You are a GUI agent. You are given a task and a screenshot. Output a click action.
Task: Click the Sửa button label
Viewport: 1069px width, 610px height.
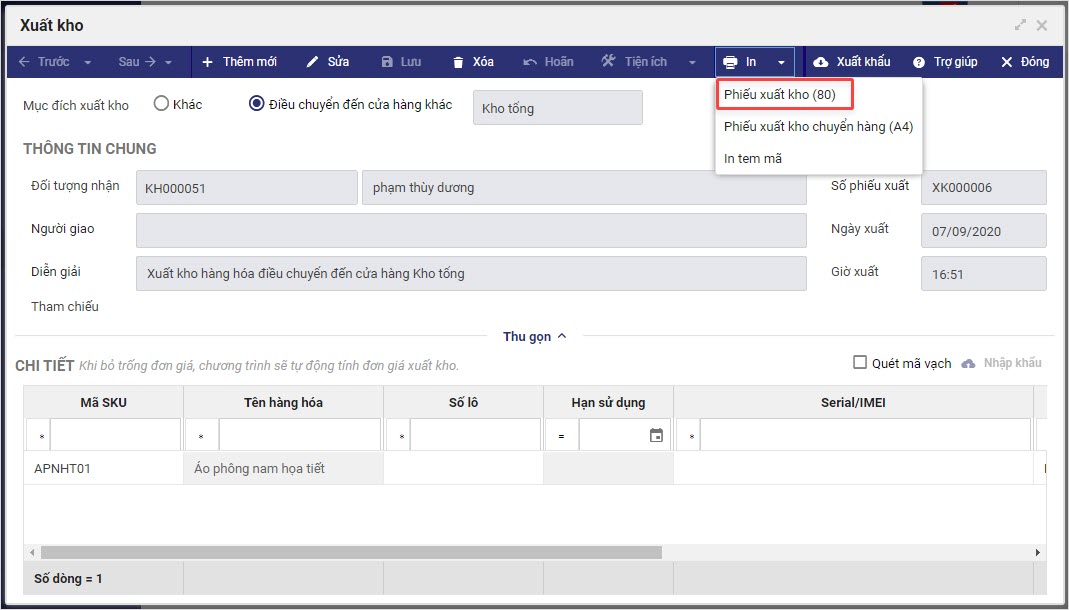pyautogui.click(x=338, y=62)
